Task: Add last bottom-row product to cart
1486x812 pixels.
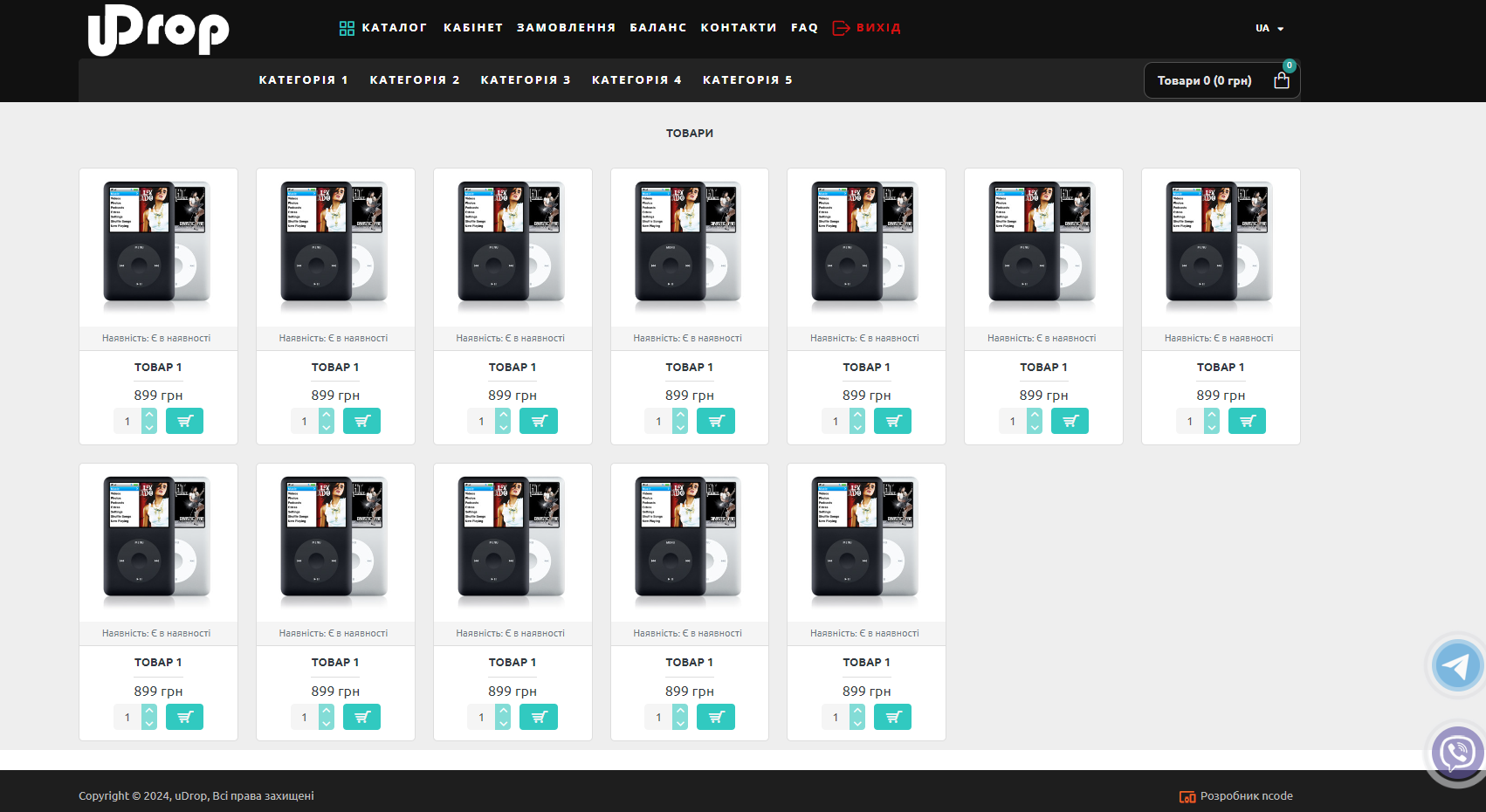Action: point(892,717)
